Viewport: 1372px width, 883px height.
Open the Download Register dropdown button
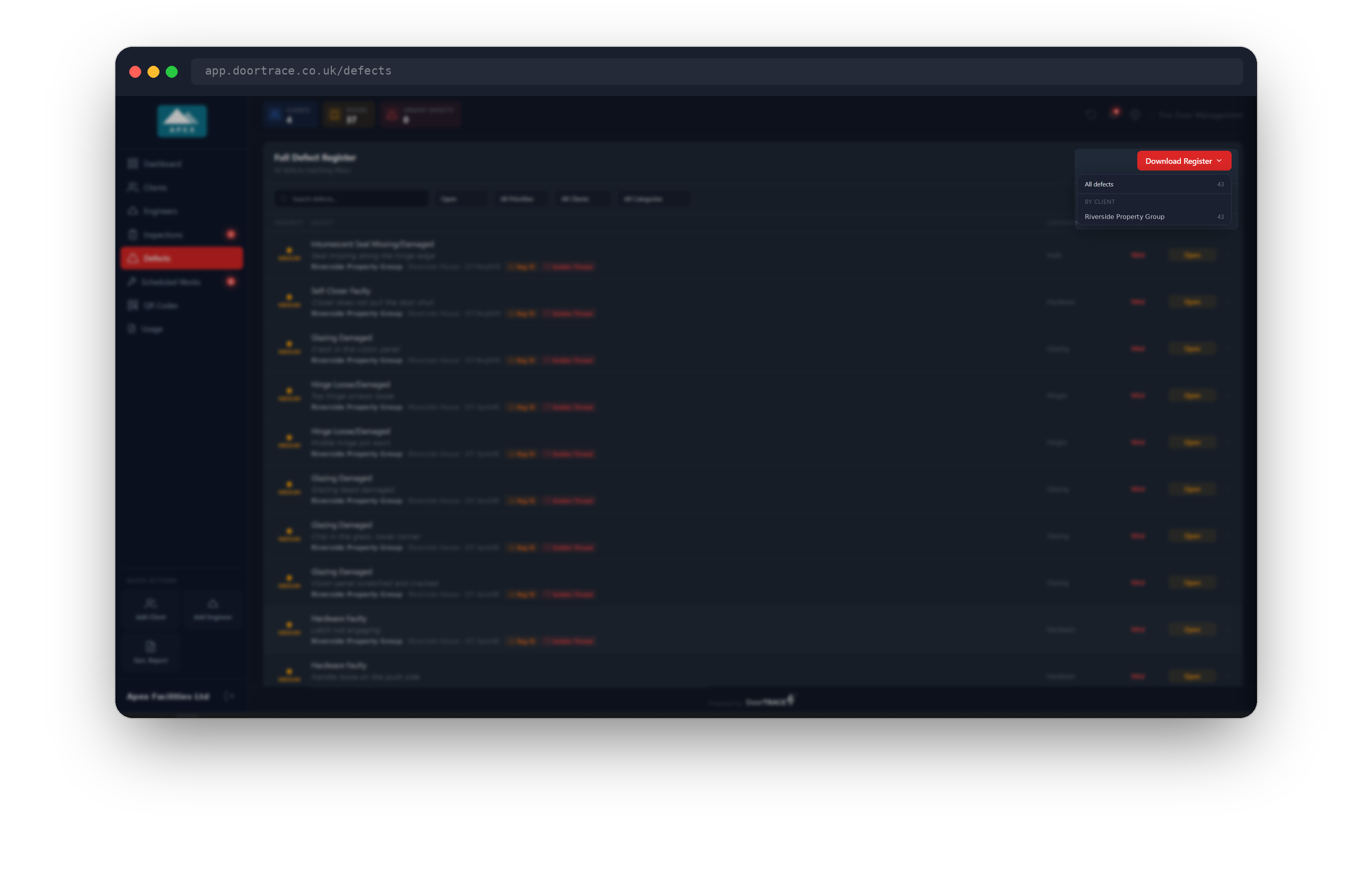tap(1184, 161)
